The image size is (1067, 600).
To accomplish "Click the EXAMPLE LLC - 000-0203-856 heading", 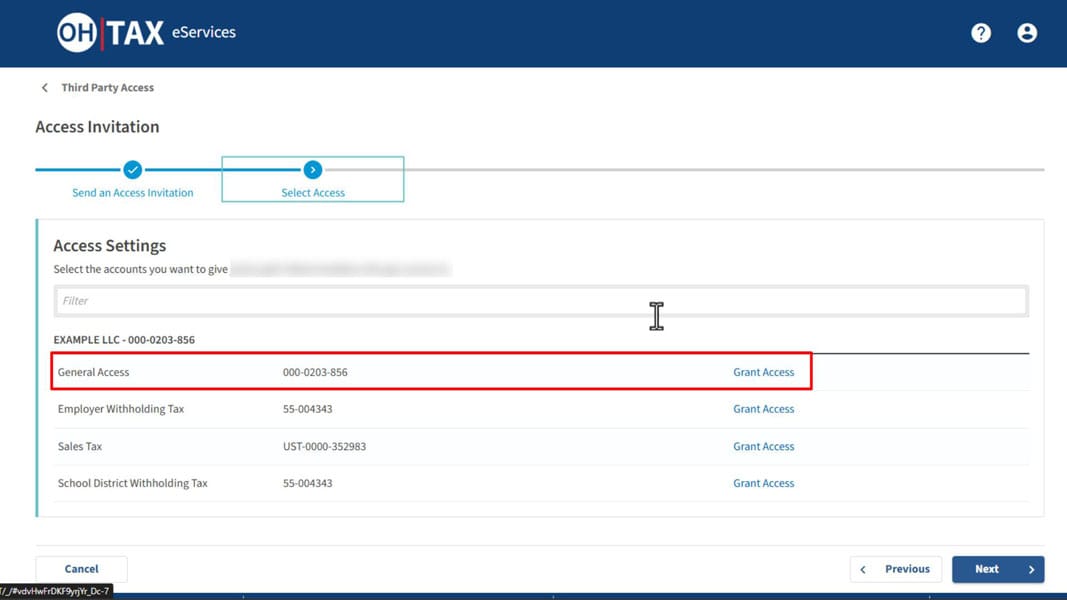I will point(125,339).
